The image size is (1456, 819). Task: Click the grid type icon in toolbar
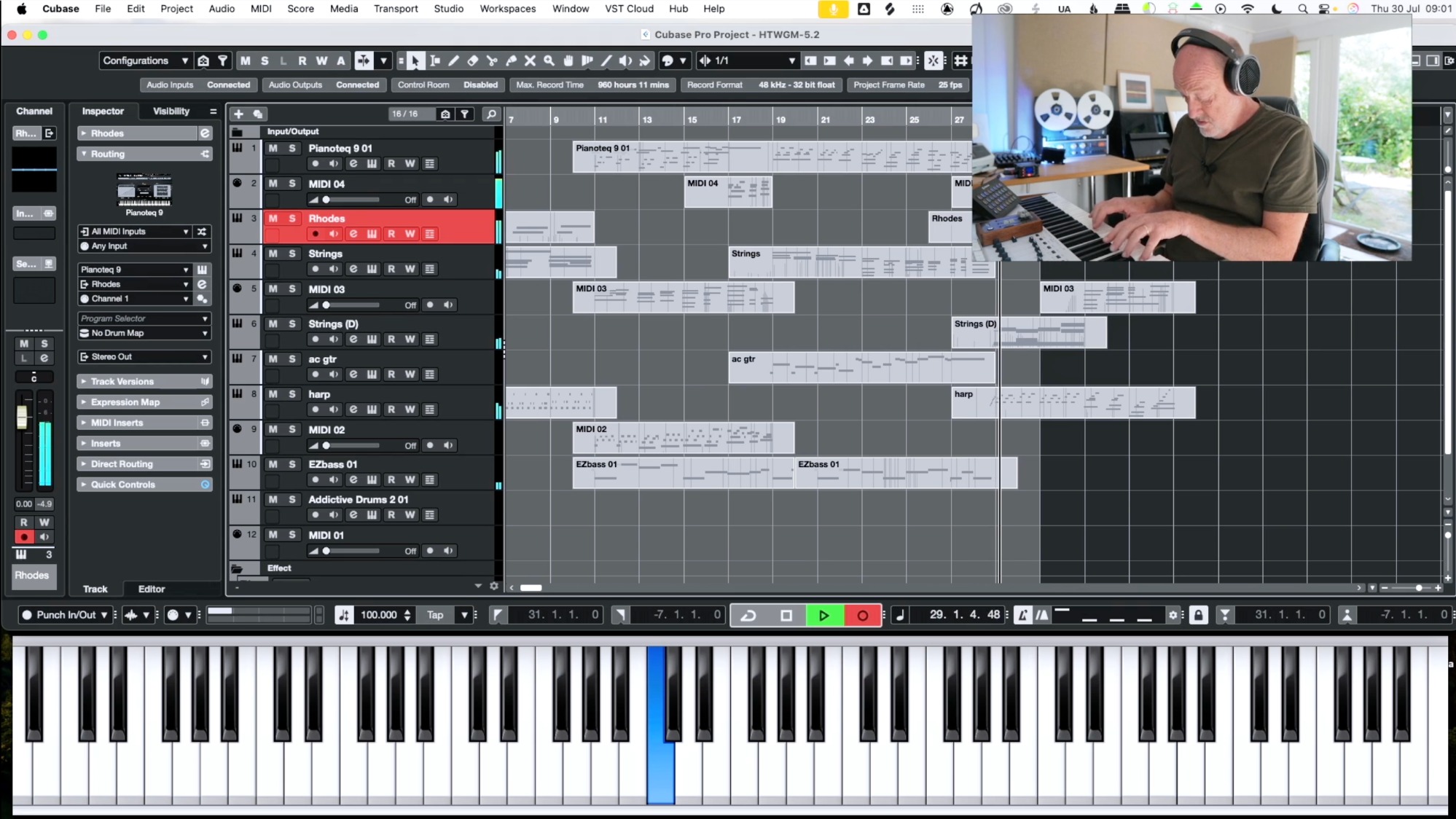961,61
